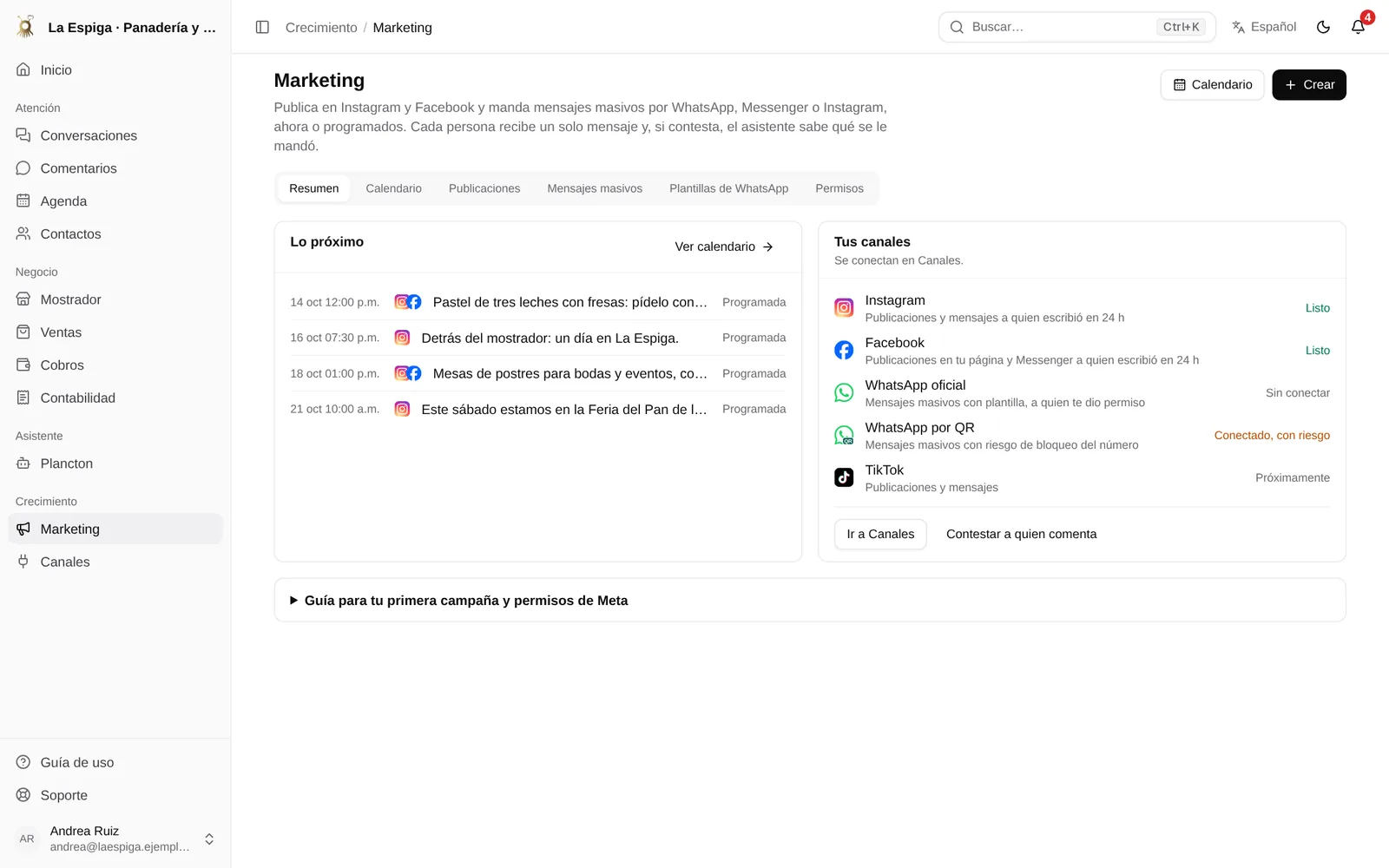Screen dimensions: 1389x868
Task: Open Guía de uso
Action: (x=115, y=763)
